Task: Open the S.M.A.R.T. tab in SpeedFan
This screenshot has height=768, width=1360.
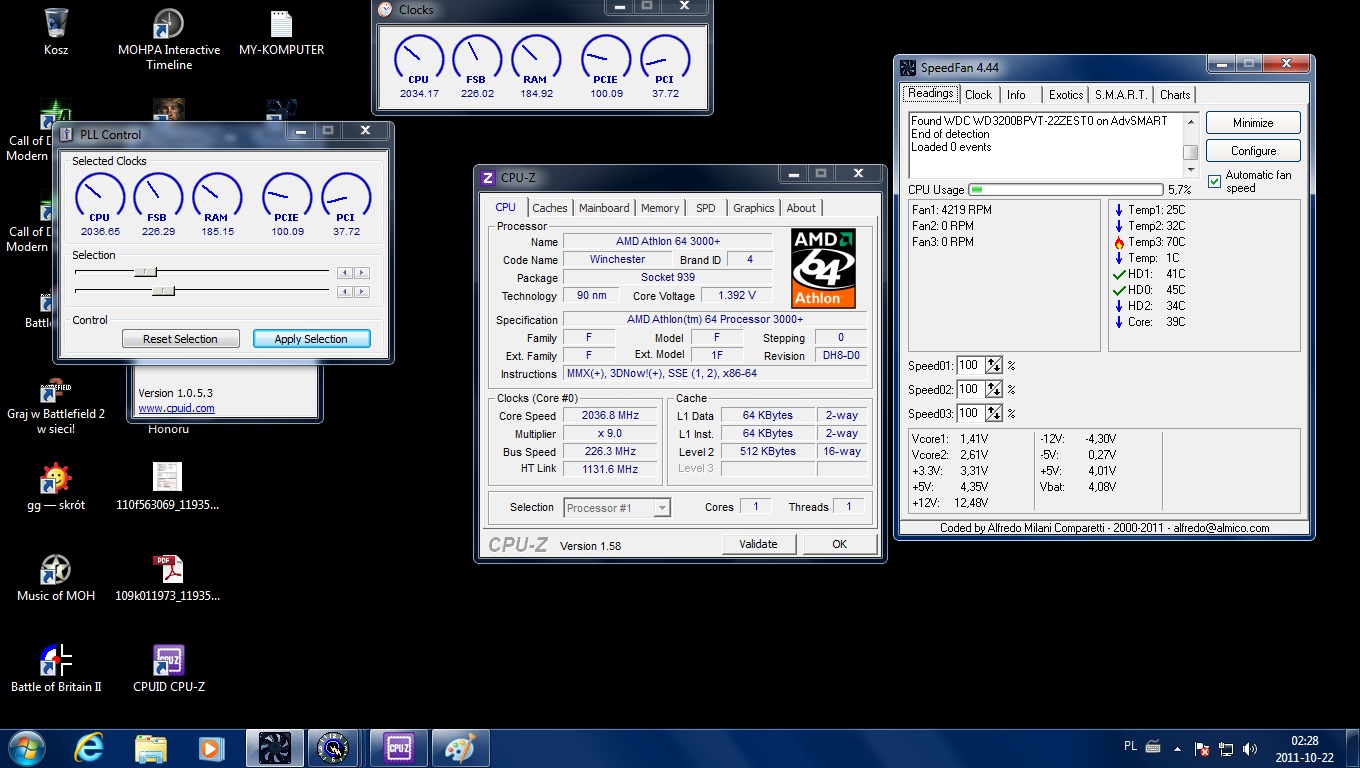Action: pos(1120,95)
